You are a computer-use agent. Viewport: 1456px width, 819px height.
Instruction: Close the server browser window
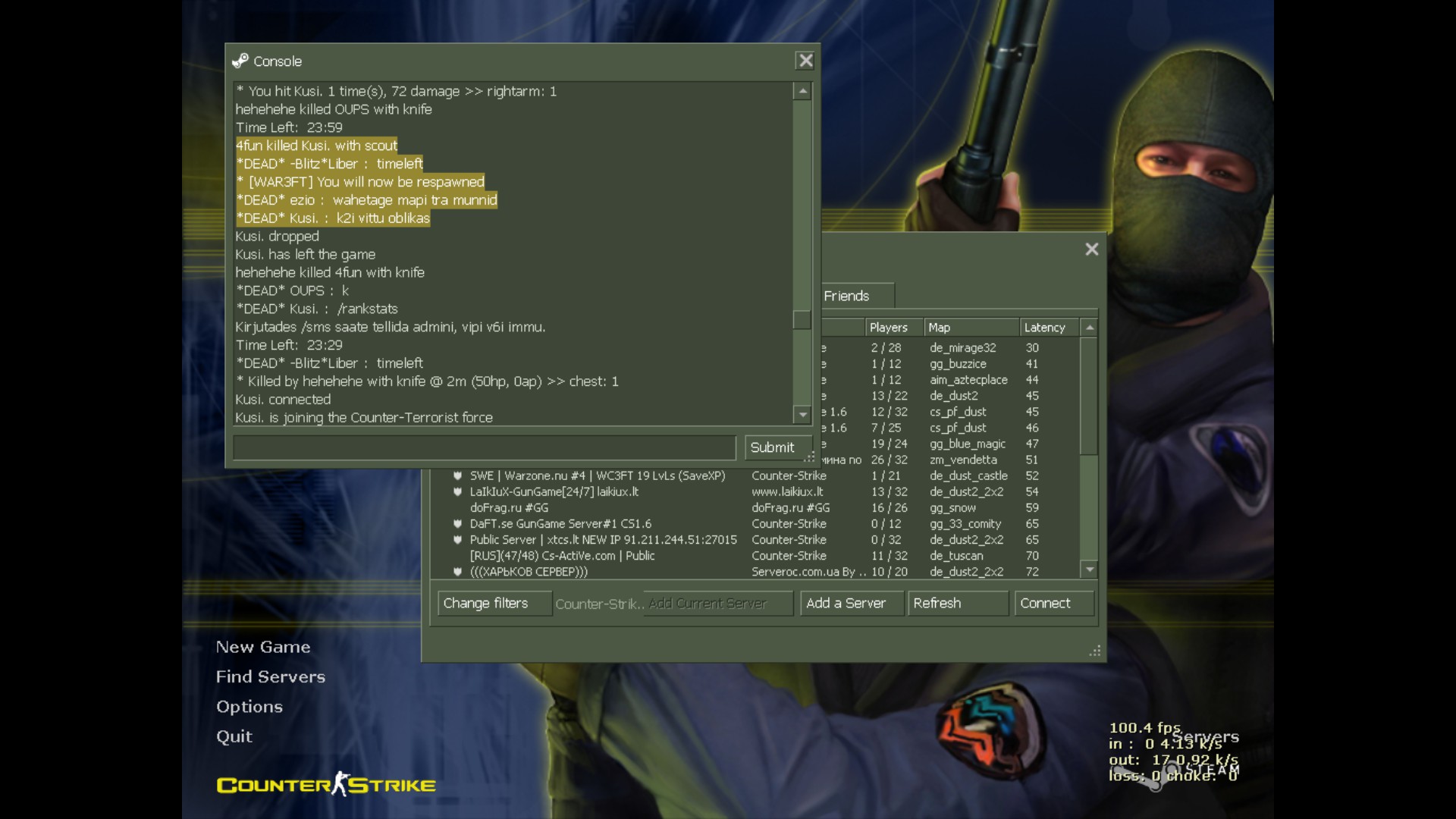tap(1092, 249)
